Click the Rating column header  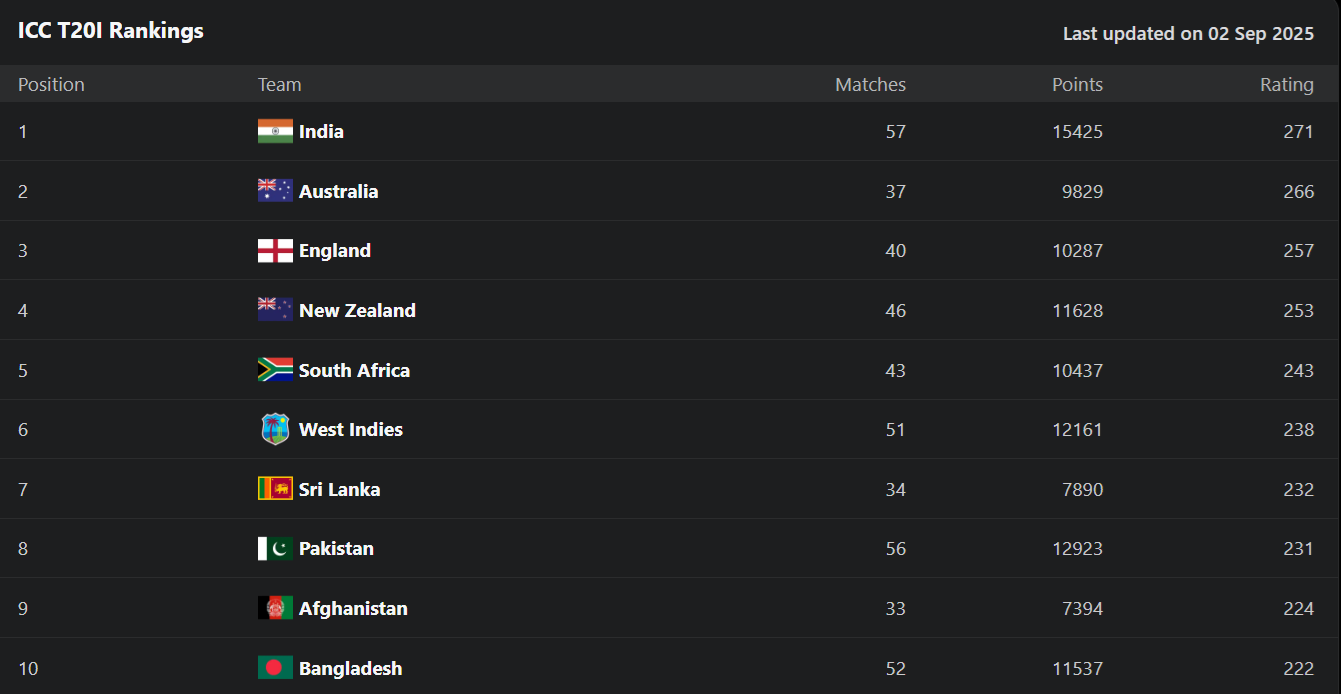(1287, 85)
